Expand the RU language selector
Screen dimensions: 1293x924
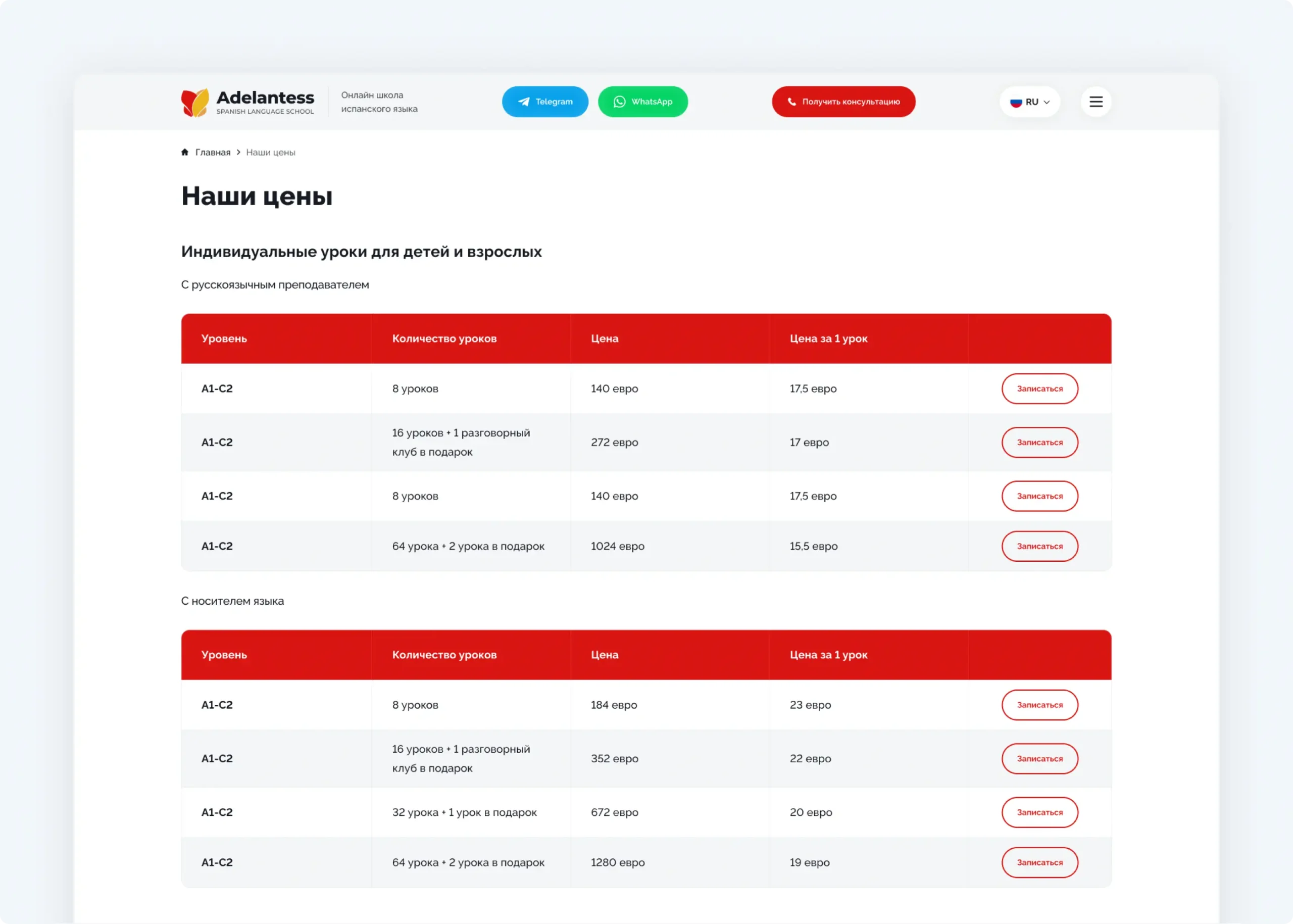coord(1030,102)
